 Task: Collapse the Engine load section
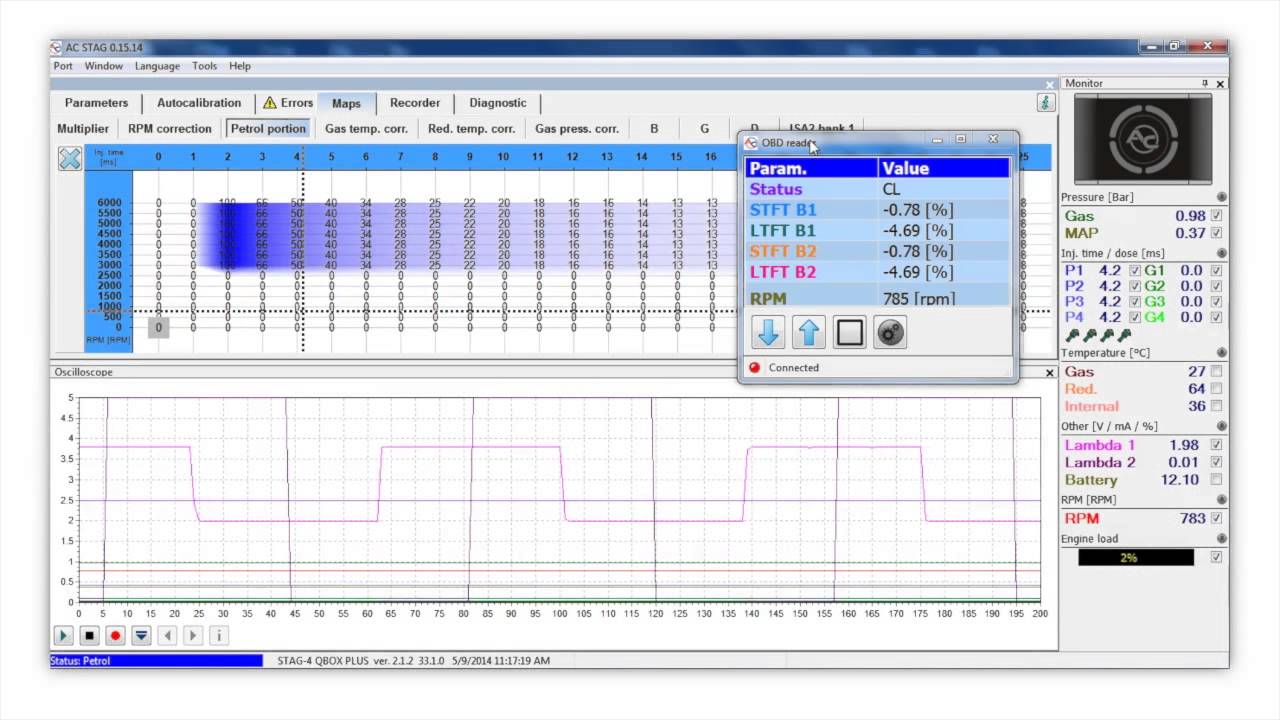point(1221,539)
